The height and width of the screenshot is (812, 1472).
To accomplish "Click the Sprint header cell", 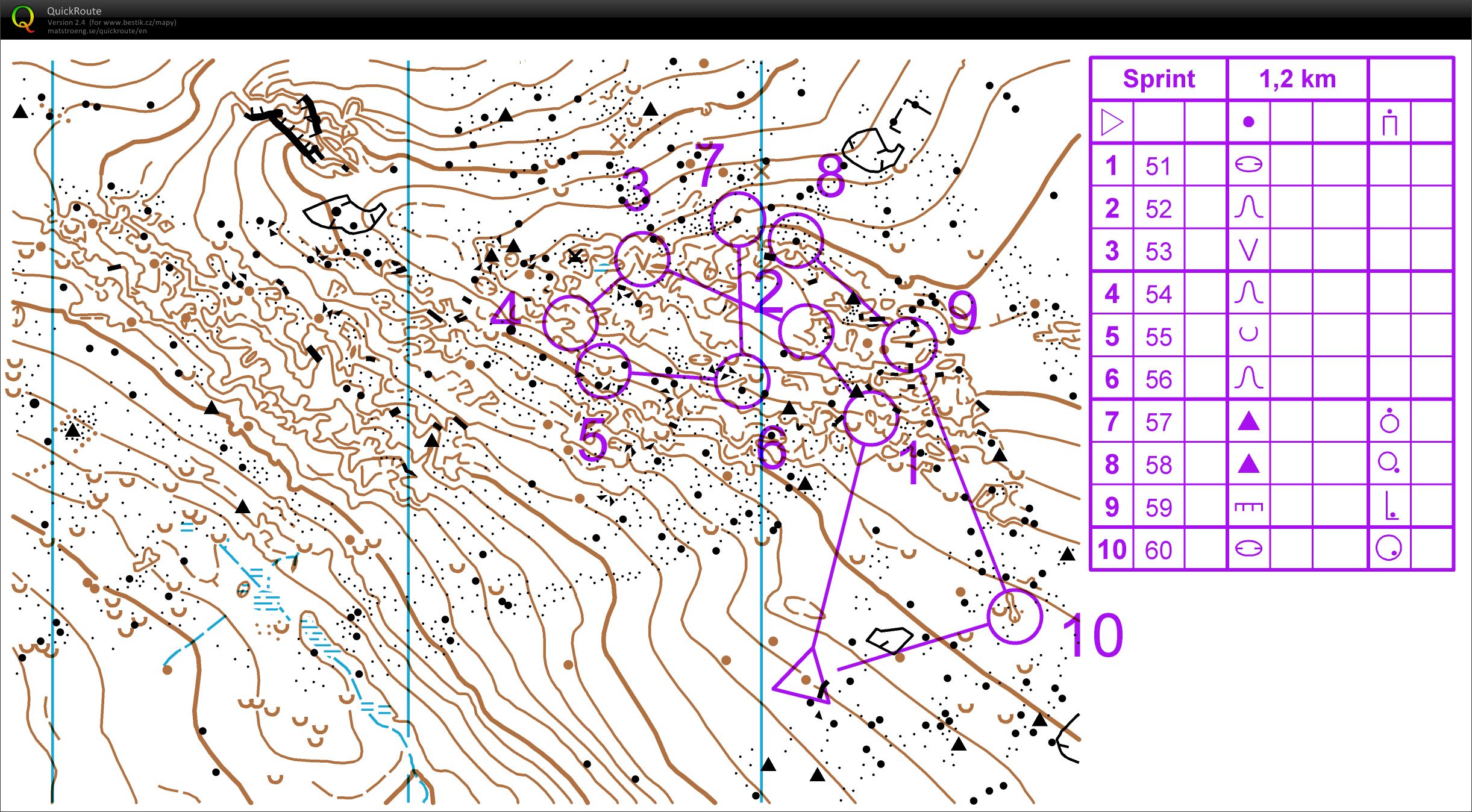I will 1158,79.
